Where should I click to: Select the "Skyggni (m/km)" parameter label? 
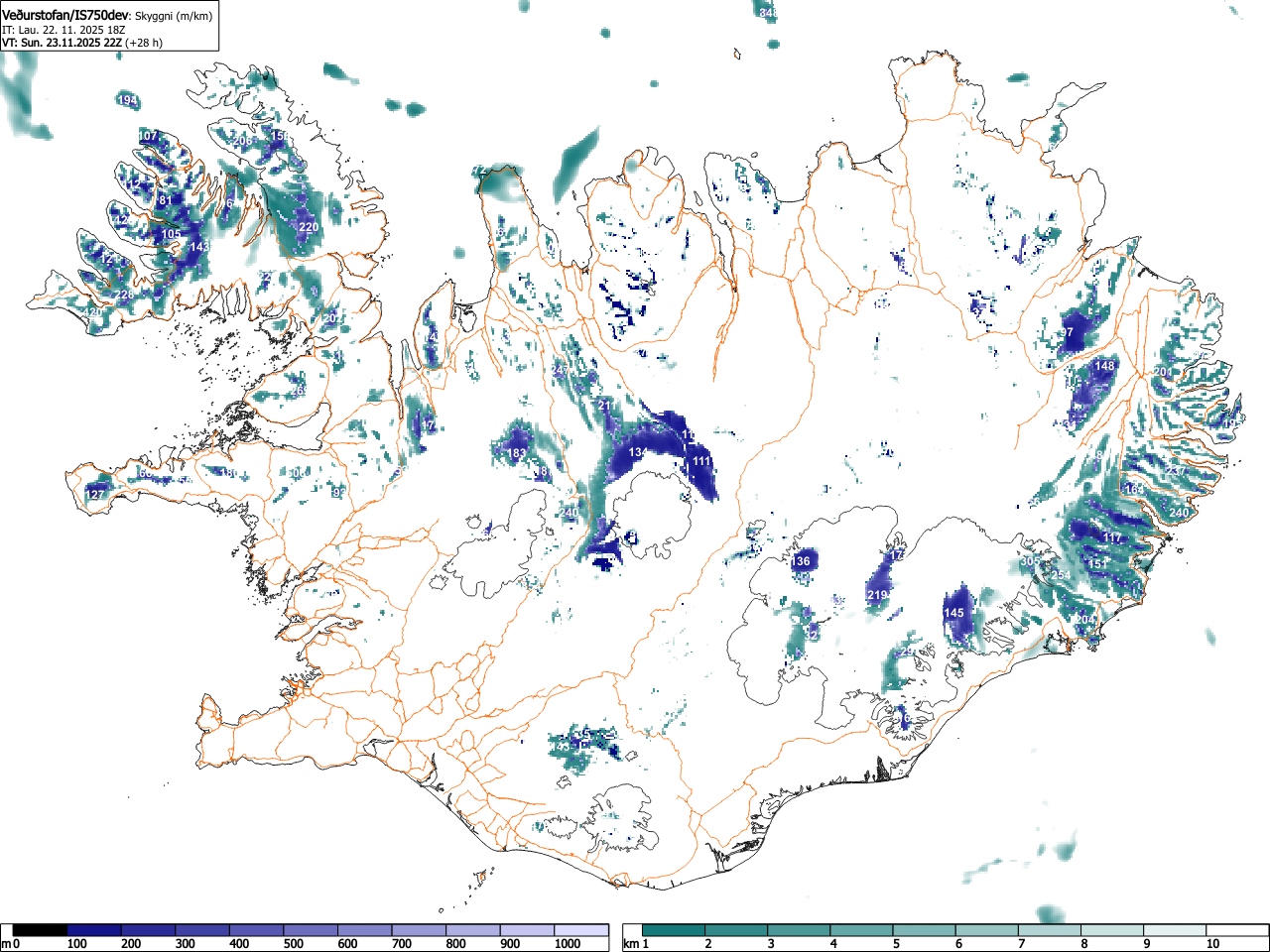coord(173,17)
